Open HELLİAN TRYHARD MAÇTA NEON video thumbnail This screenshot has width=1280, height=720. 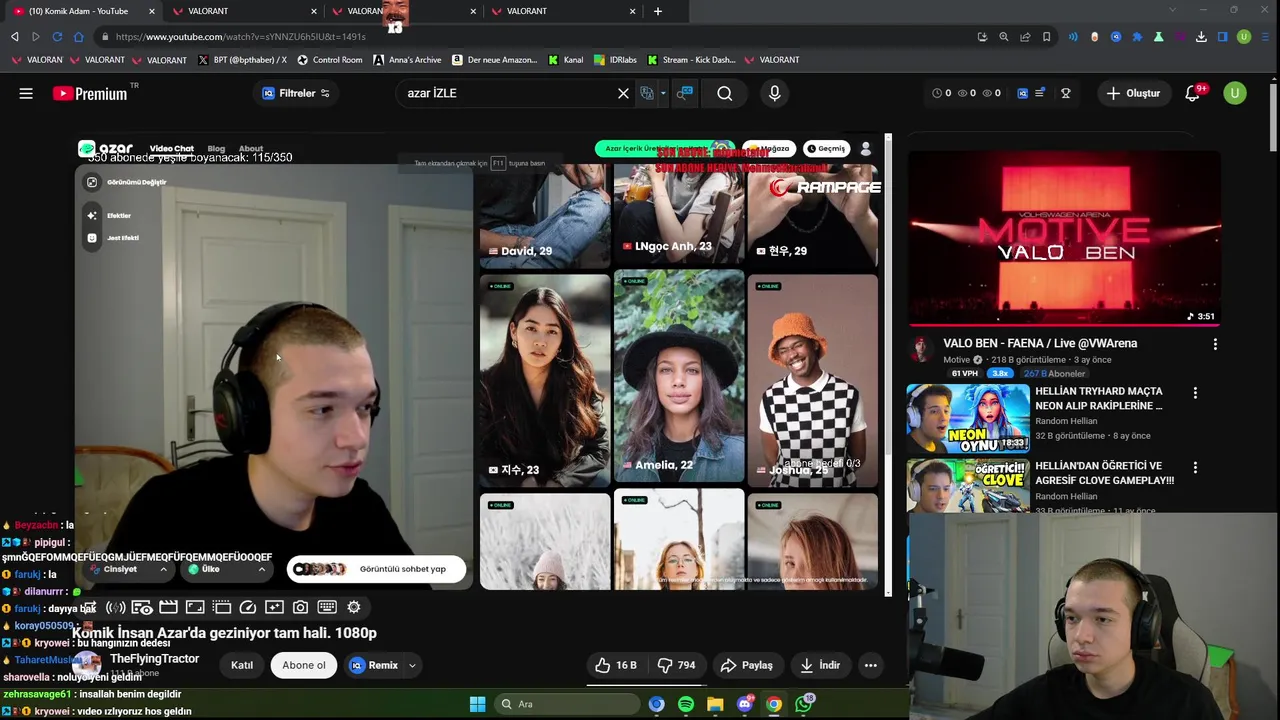968,418
